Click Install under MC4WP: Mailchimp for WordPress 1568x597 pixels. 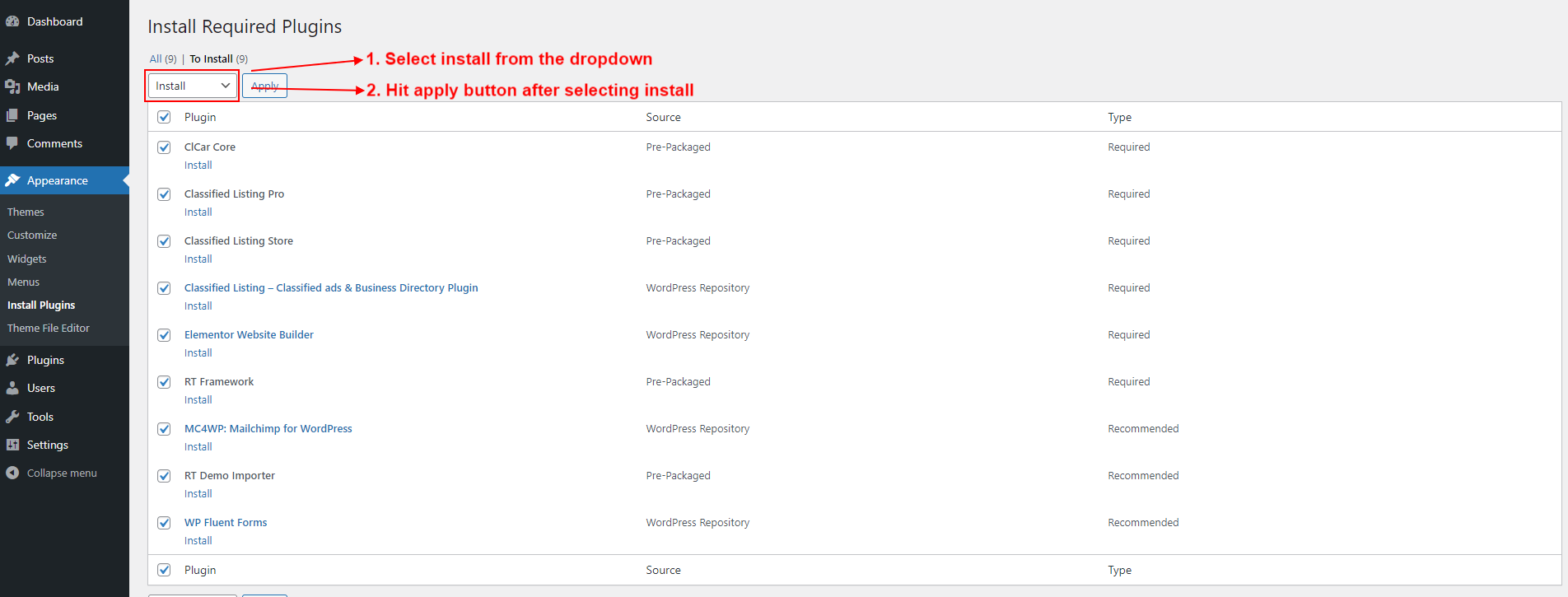tap(198, 446)
